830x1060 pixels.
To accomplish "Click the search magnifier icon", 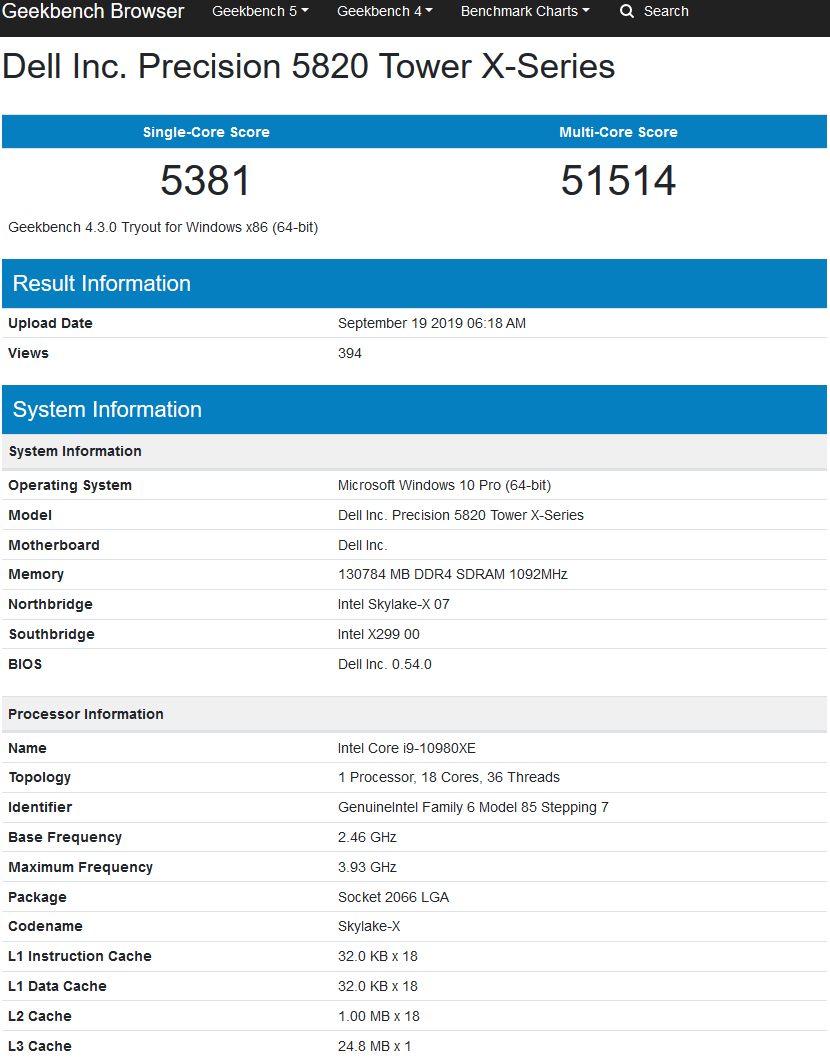I will [x=627, y=11].
